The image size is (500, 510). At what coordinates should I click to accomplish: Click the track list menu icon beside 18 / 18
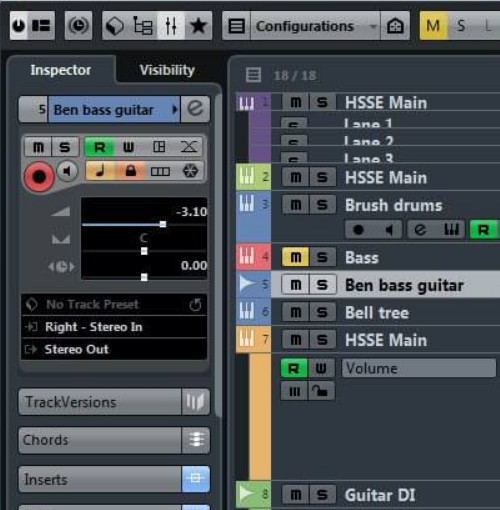[x=253, y=75]
